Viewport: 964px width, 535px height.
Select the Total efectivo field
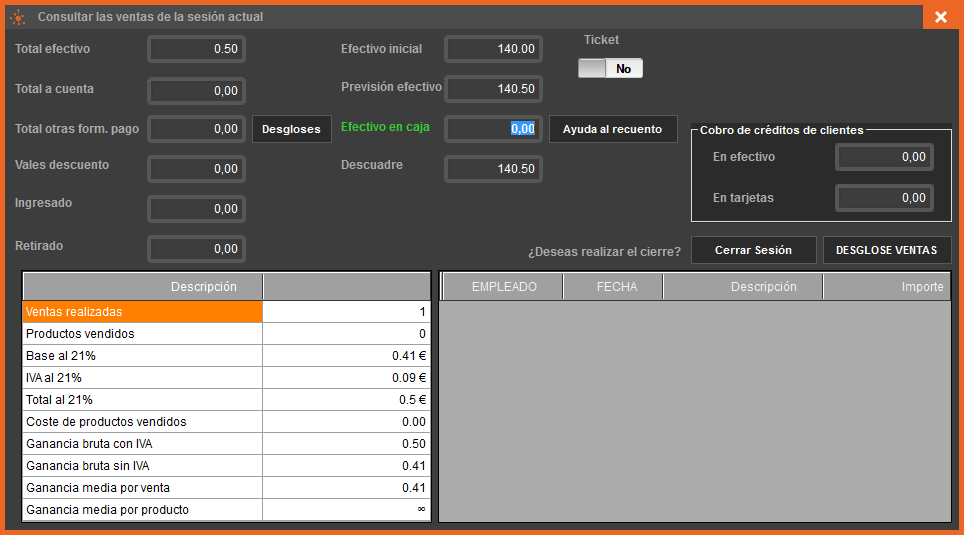tap(196, 49)
